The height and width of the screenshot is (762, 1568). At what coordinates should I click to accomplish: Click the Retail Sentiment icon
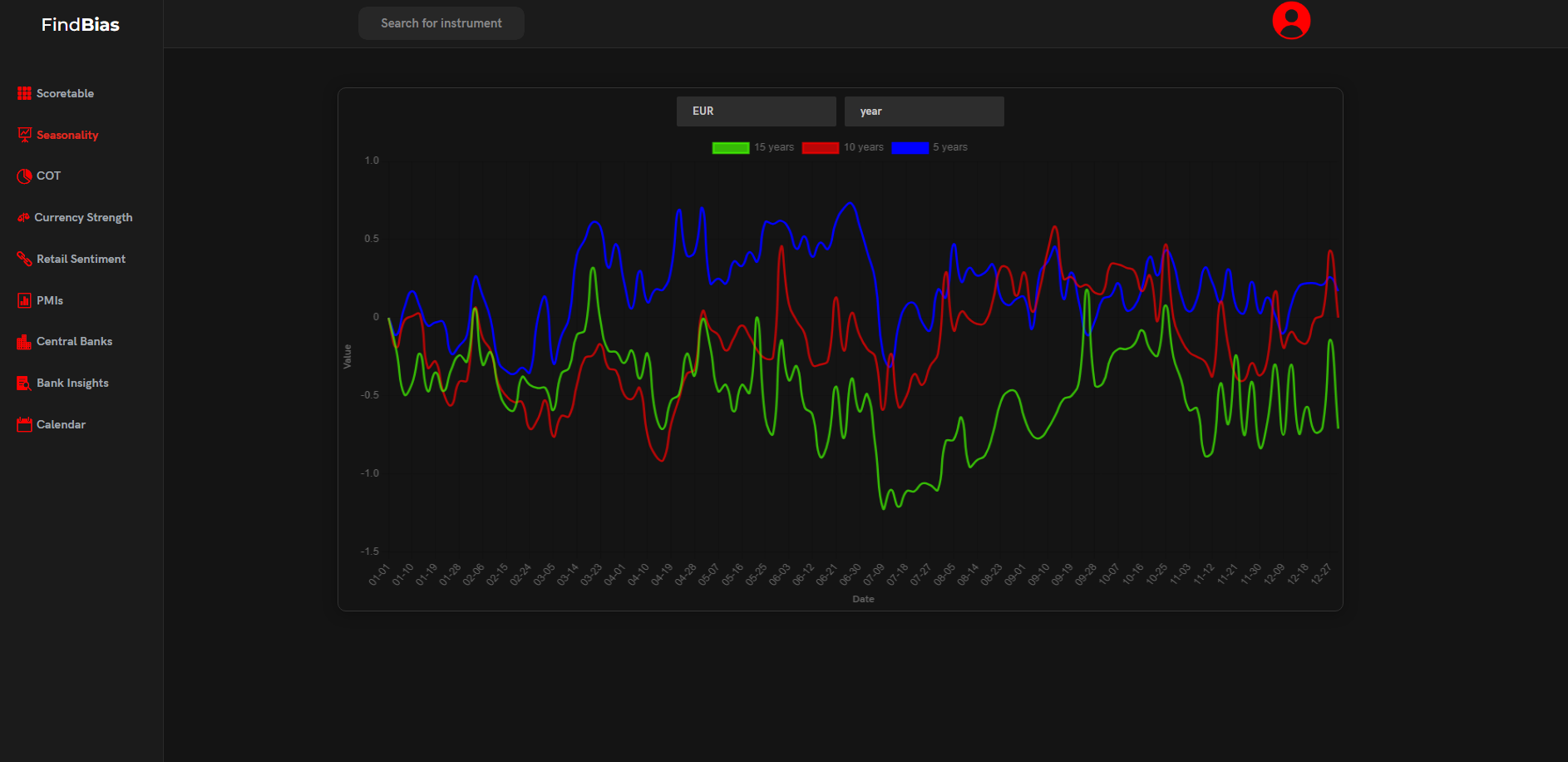(x=24, y=260)
